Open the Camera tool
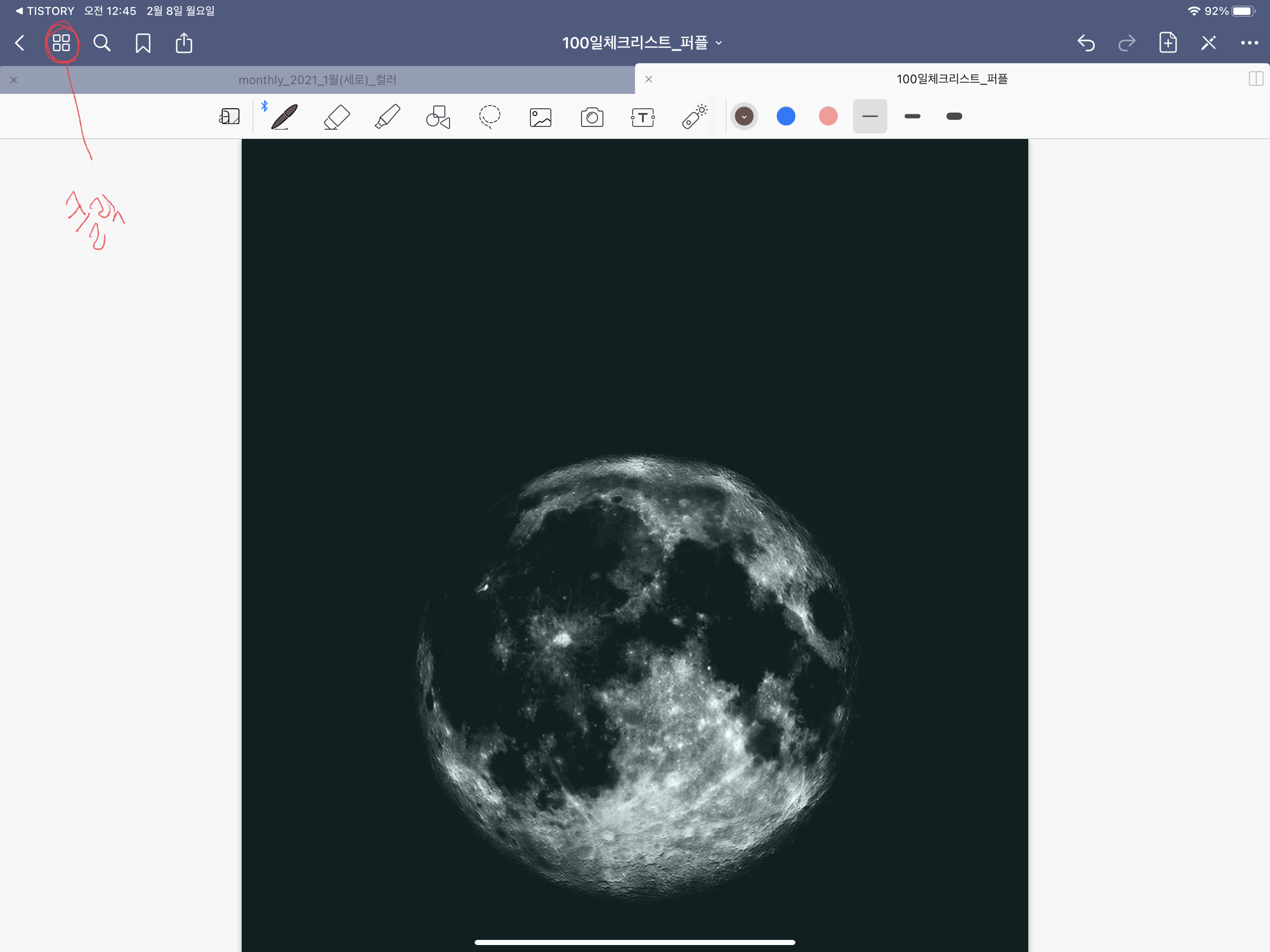 (592, 117)
